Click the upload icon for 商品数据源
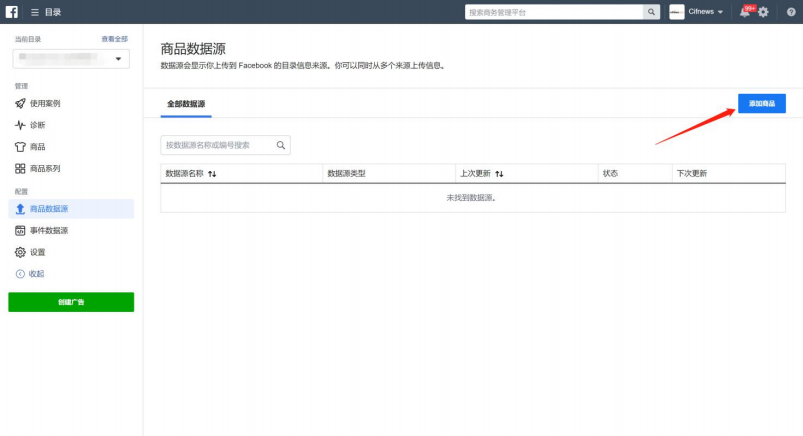The image size is (803, 436). pos(20,209)
